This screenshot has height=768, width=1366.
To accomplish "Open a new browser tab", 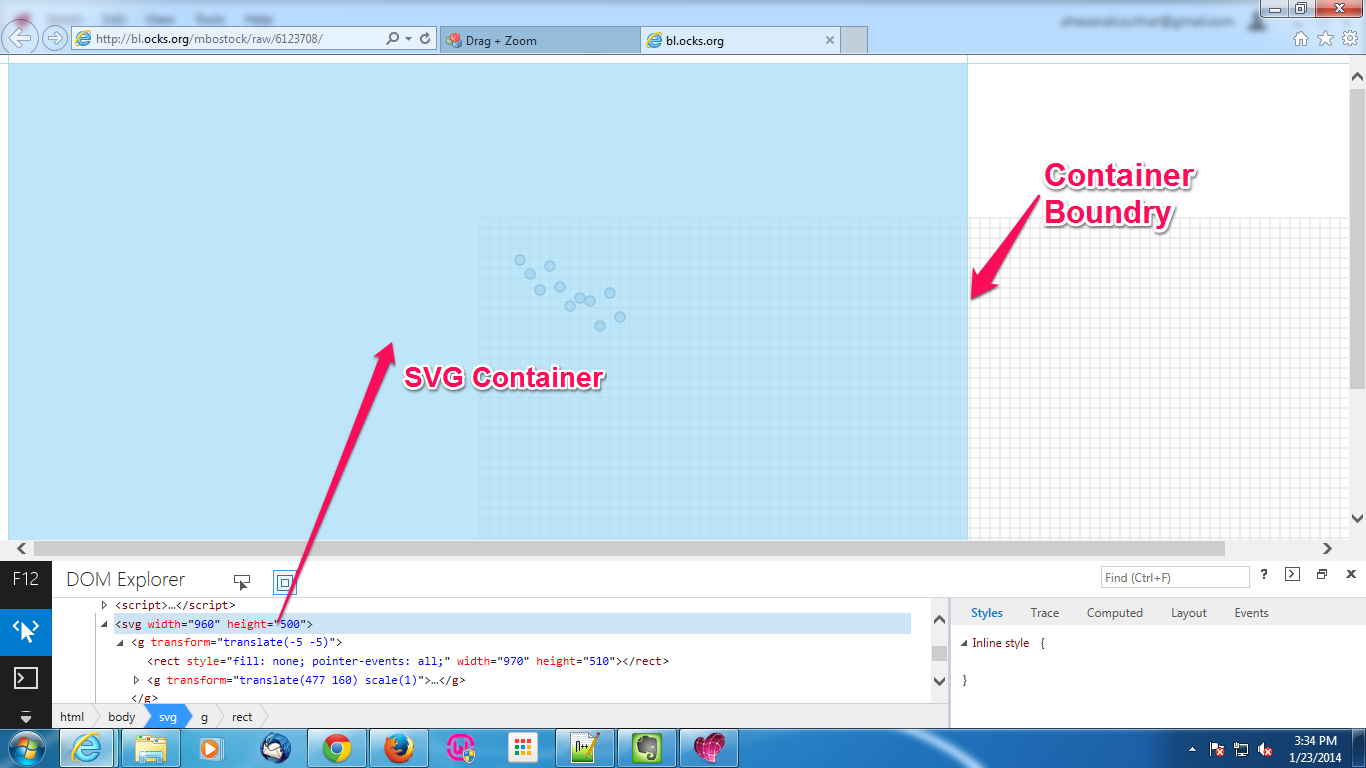I will 854,40.
